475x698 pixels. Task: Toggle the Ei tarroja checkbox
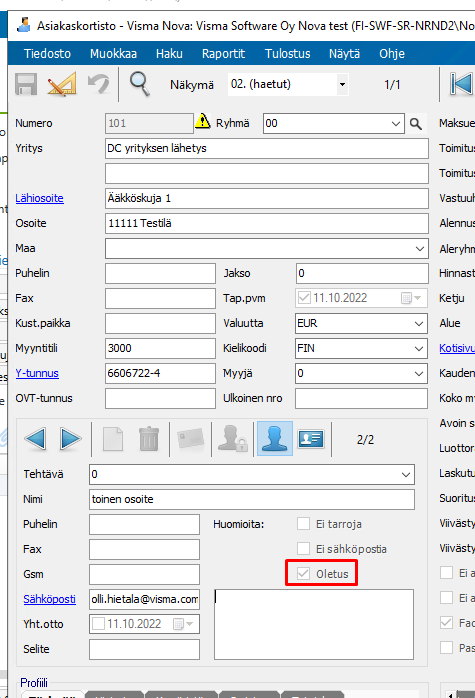(304, 524)
